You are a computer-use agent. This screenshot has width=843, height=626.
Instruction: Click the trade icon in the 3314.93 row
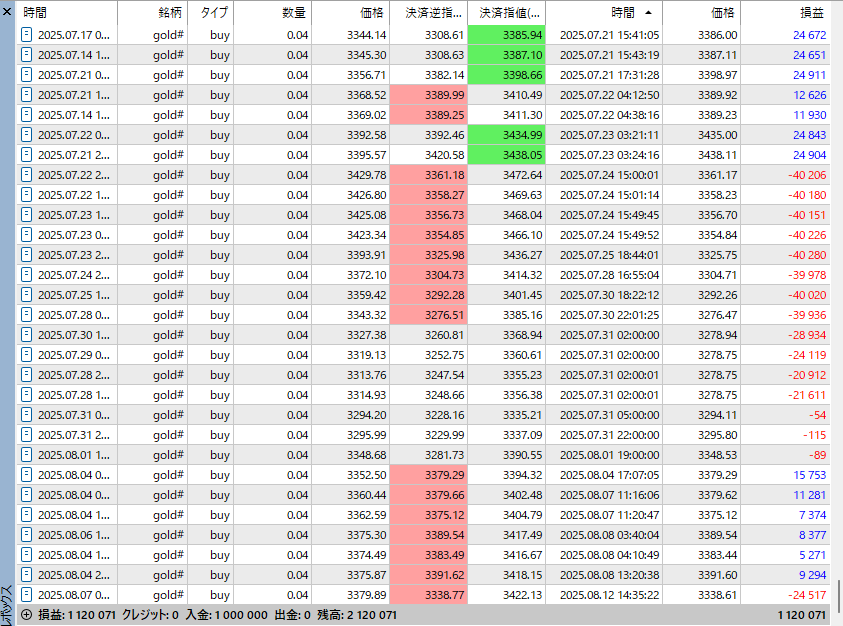(26, 395)
